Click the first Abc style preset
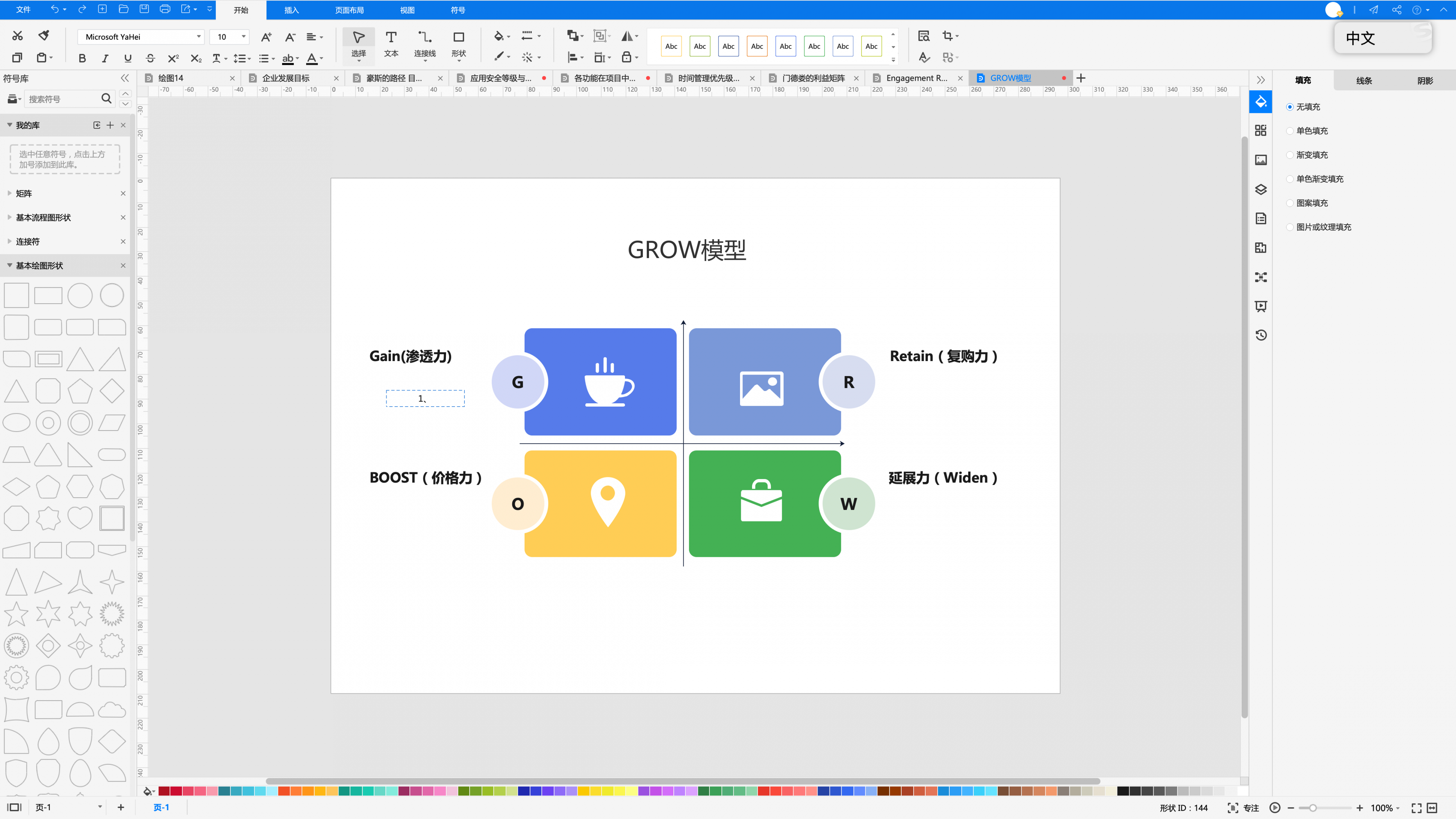This screenshot has height=819, width=1456. (x=671, y=46)
